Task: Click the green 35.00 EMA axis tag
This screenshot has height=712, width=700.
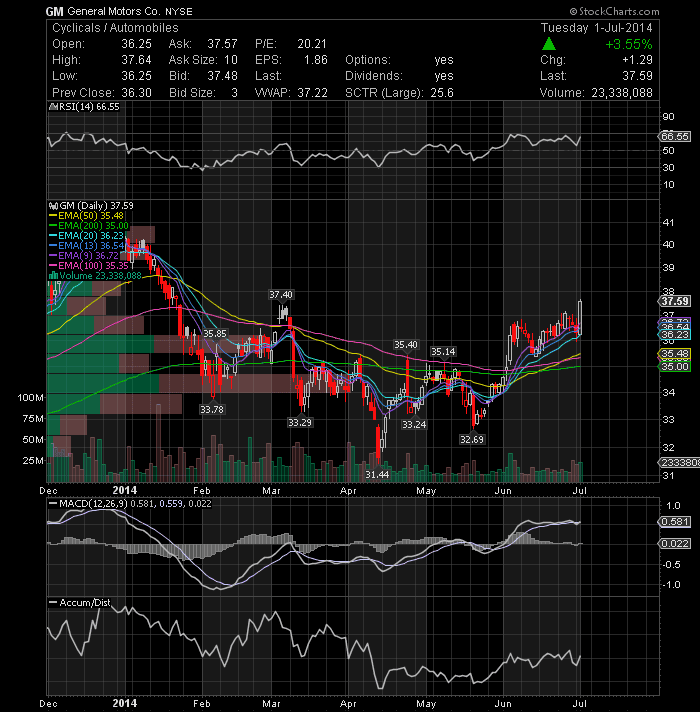Action: pos(674,366)
